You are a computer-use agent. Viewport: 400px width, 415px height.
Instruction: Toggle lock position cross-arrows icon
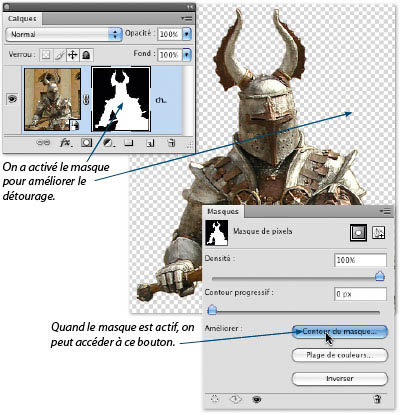(72, 55)
